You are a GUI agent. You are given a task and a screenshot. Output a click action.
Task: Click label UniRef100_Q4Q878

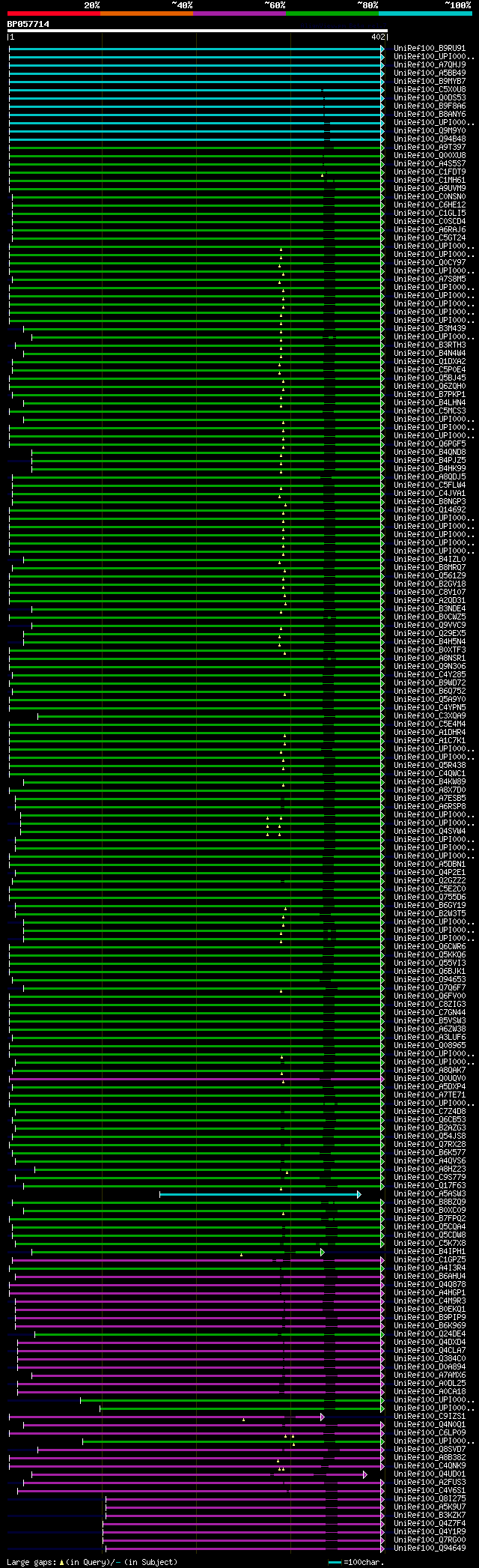(x=430, y=1285)
